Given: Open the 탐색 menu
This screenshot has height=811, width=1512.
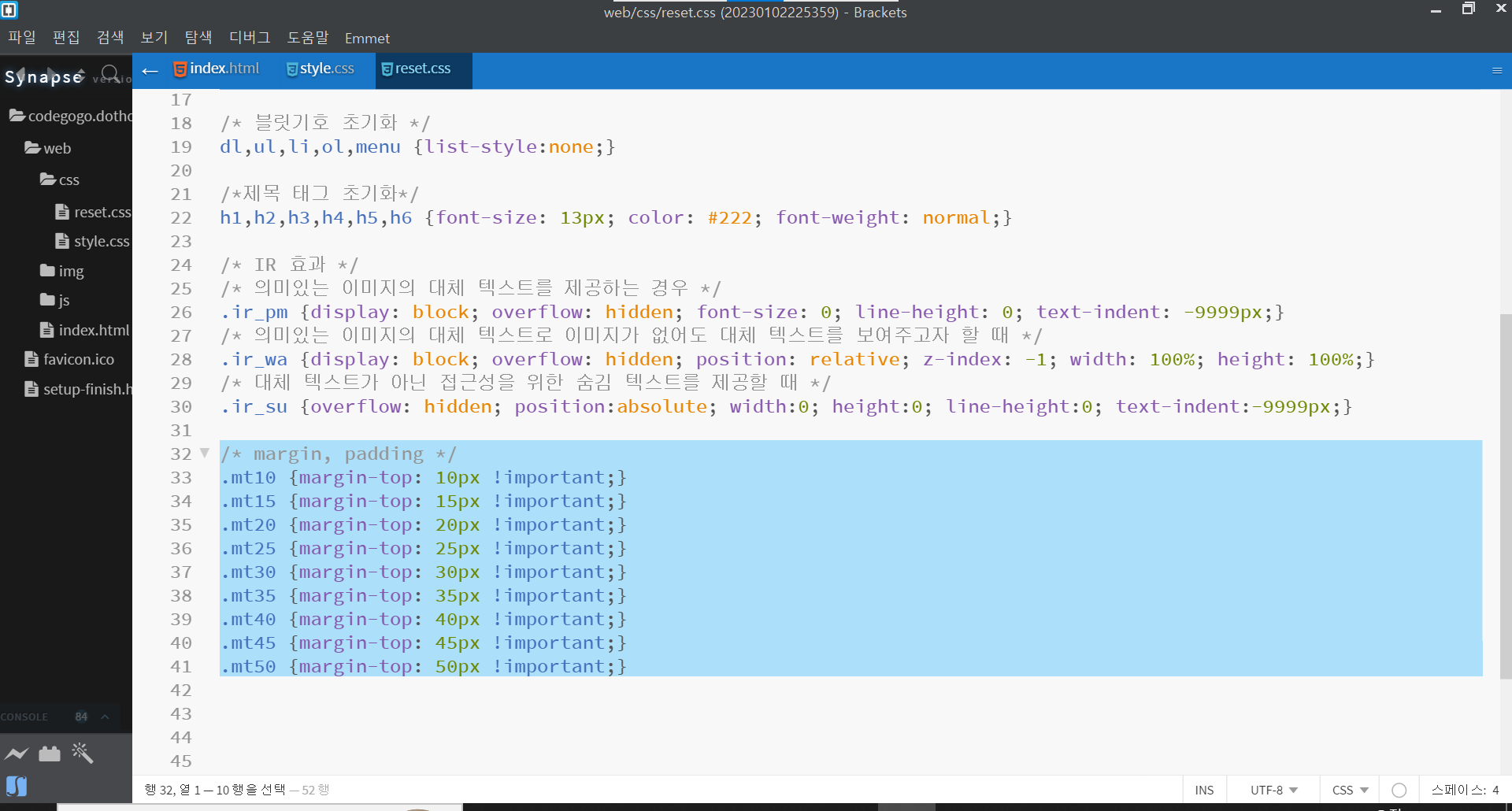Looking at the screenshot, I should (198, 37).
